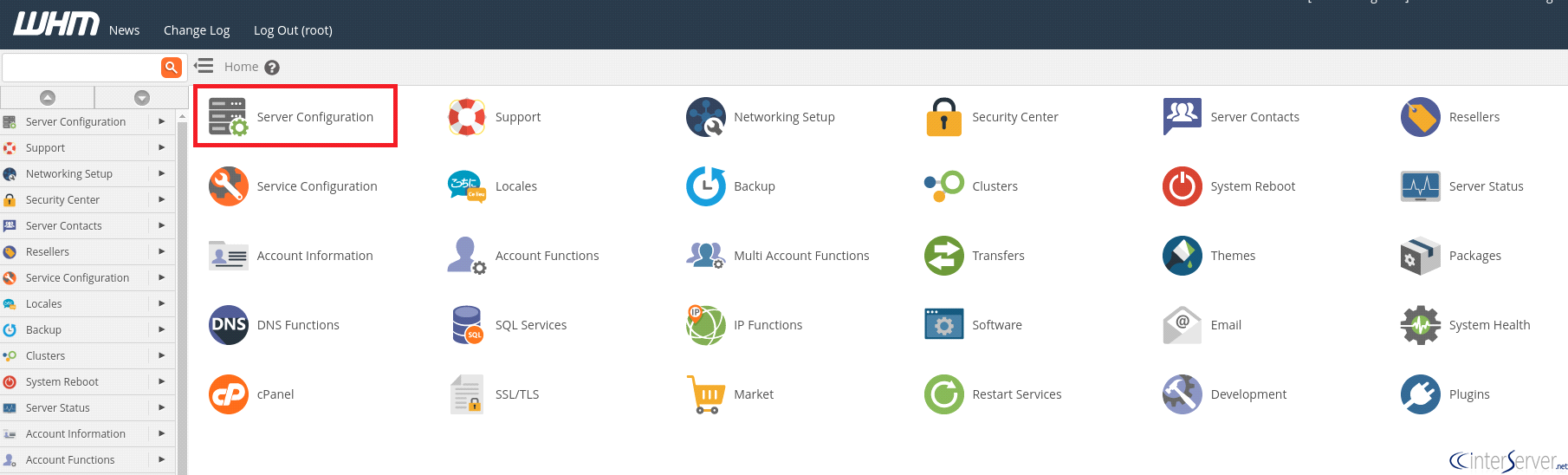Screen dimensions: 1568x475
Task: Expand Backup arrow in sidebar
Action: (x=161, y=329)
